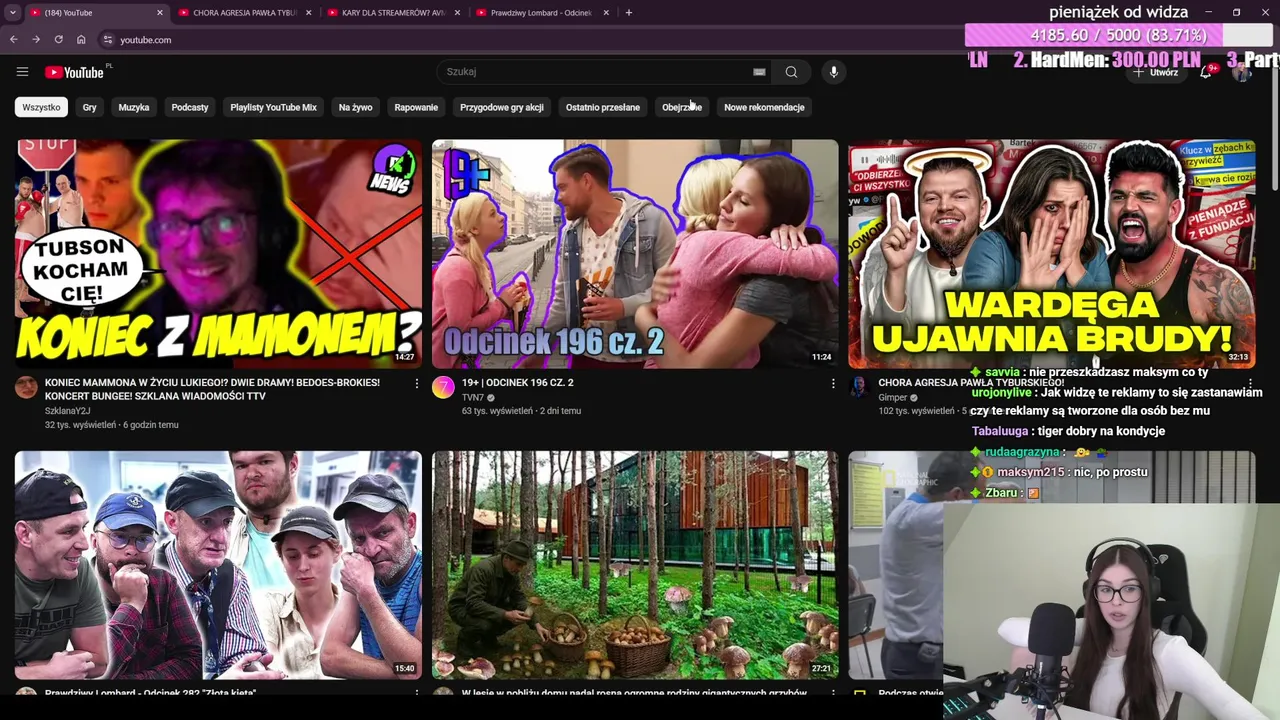The image size is (1280, 720).
Task: Open more options for KONIEC MAMMONA video
Action: click(x=417, y=384)
